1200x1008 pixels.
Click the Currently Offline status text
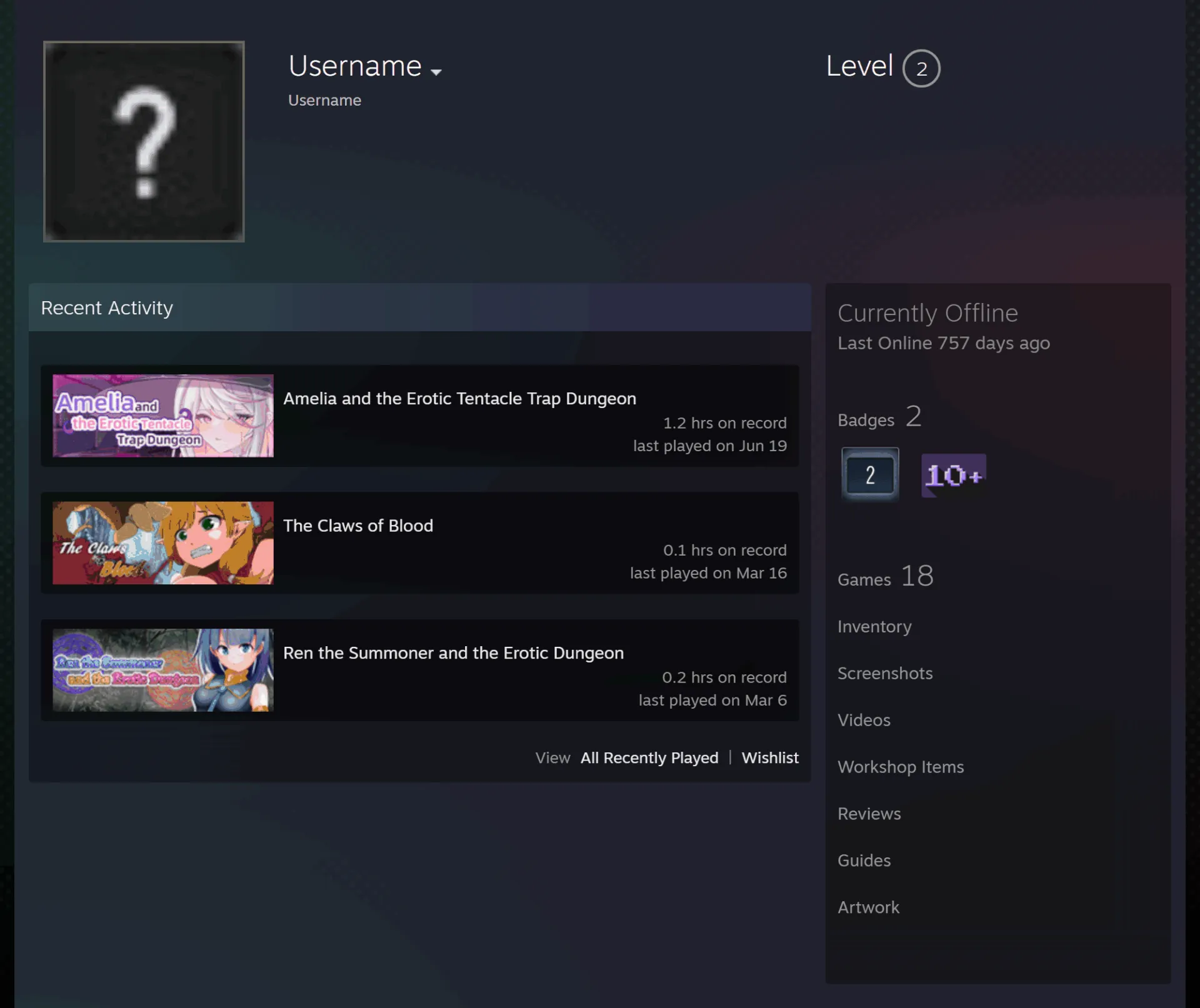[927, 313]
